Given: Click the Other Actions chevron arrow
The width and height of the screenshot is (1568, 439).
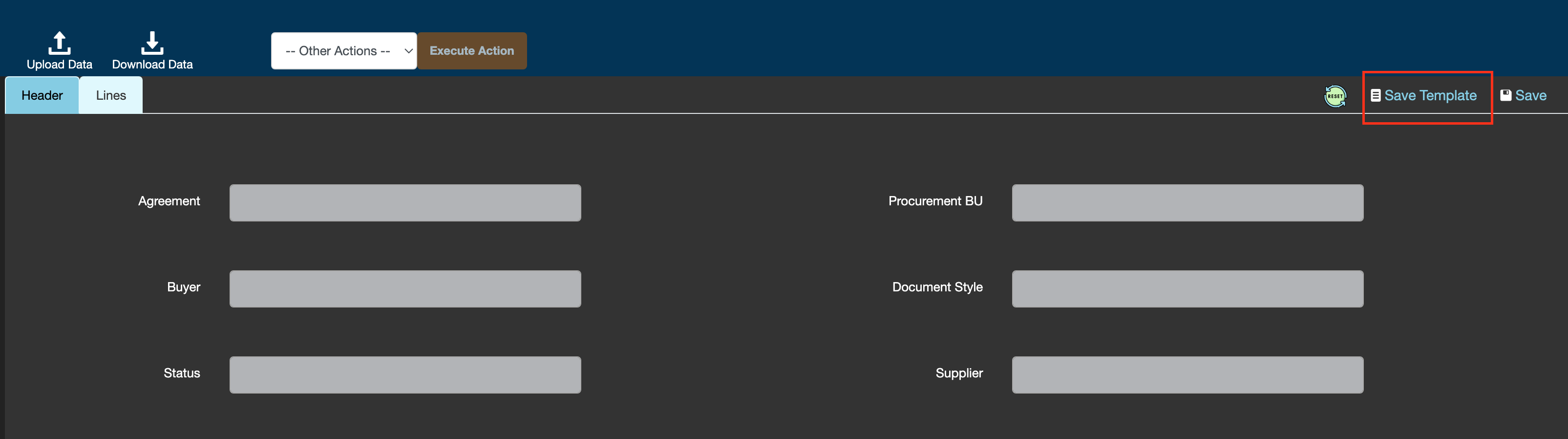Looking at the screenshot, I should (x=408, y=51).
